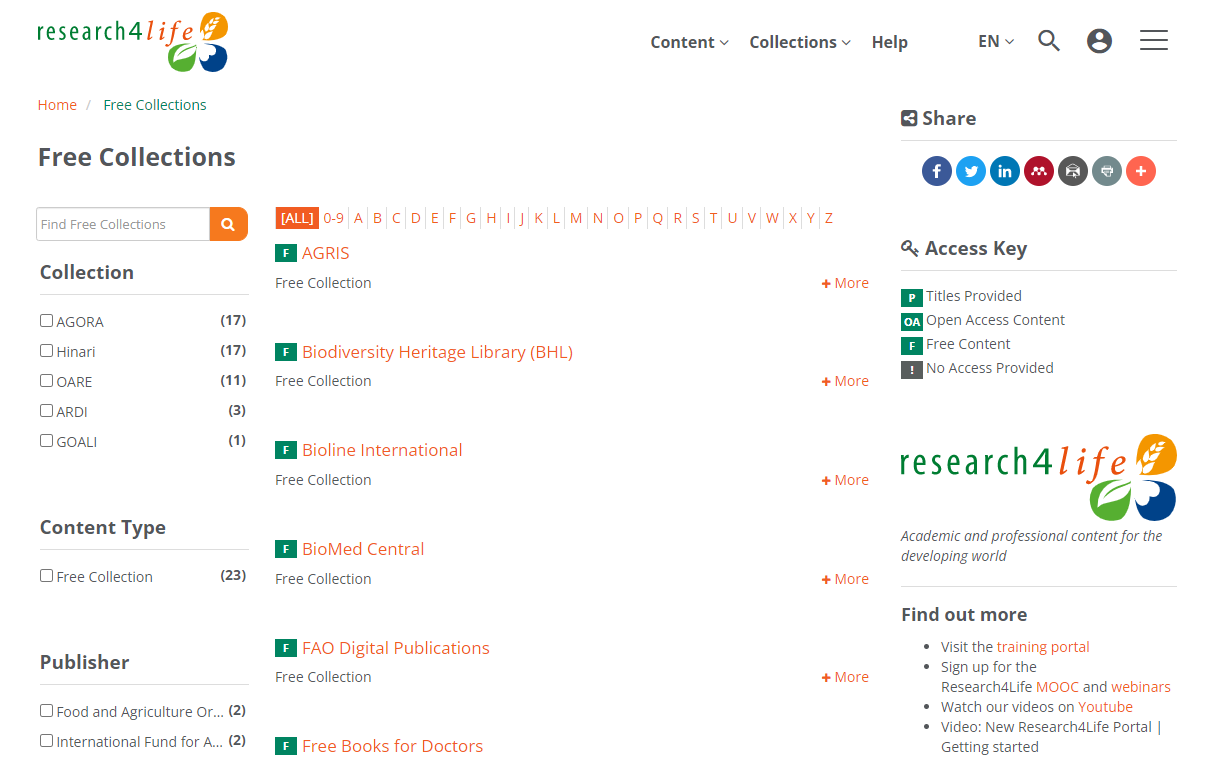Click the research4life logo in header

(133, 42)
